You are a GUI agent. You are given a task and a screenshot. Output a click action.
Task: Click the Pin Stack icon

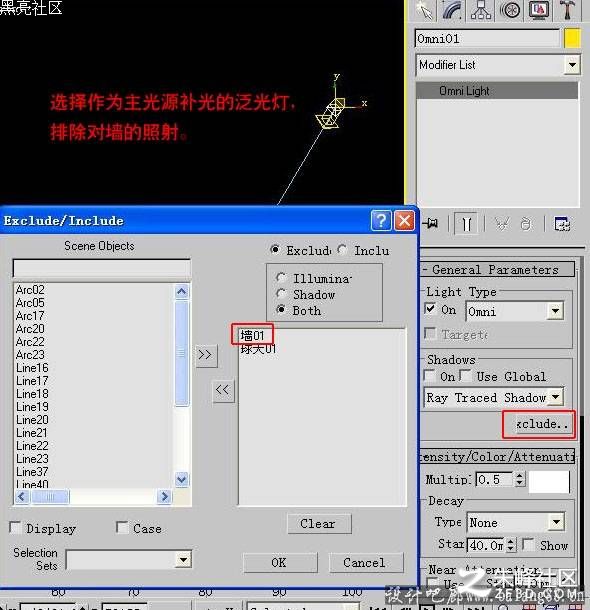coord(431,223)
